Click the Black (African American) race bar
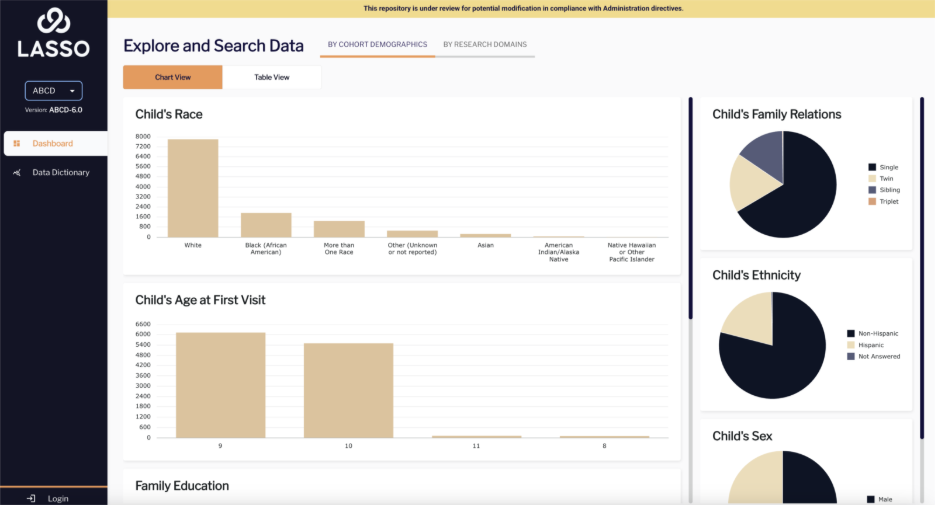 266,225
